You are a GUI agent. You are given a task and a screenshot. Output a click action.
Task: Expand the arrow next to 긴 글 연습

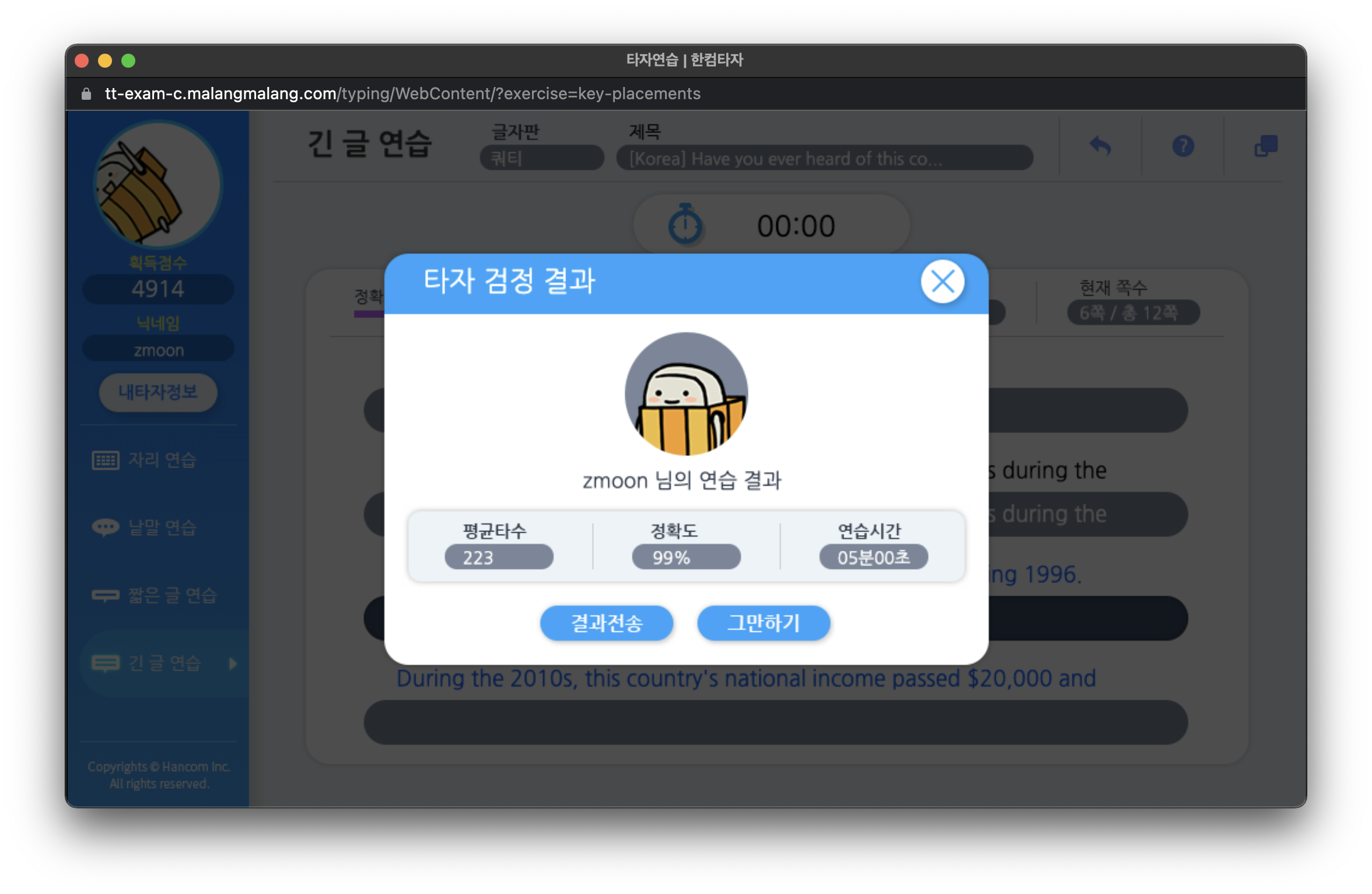[x=233, y=663]
